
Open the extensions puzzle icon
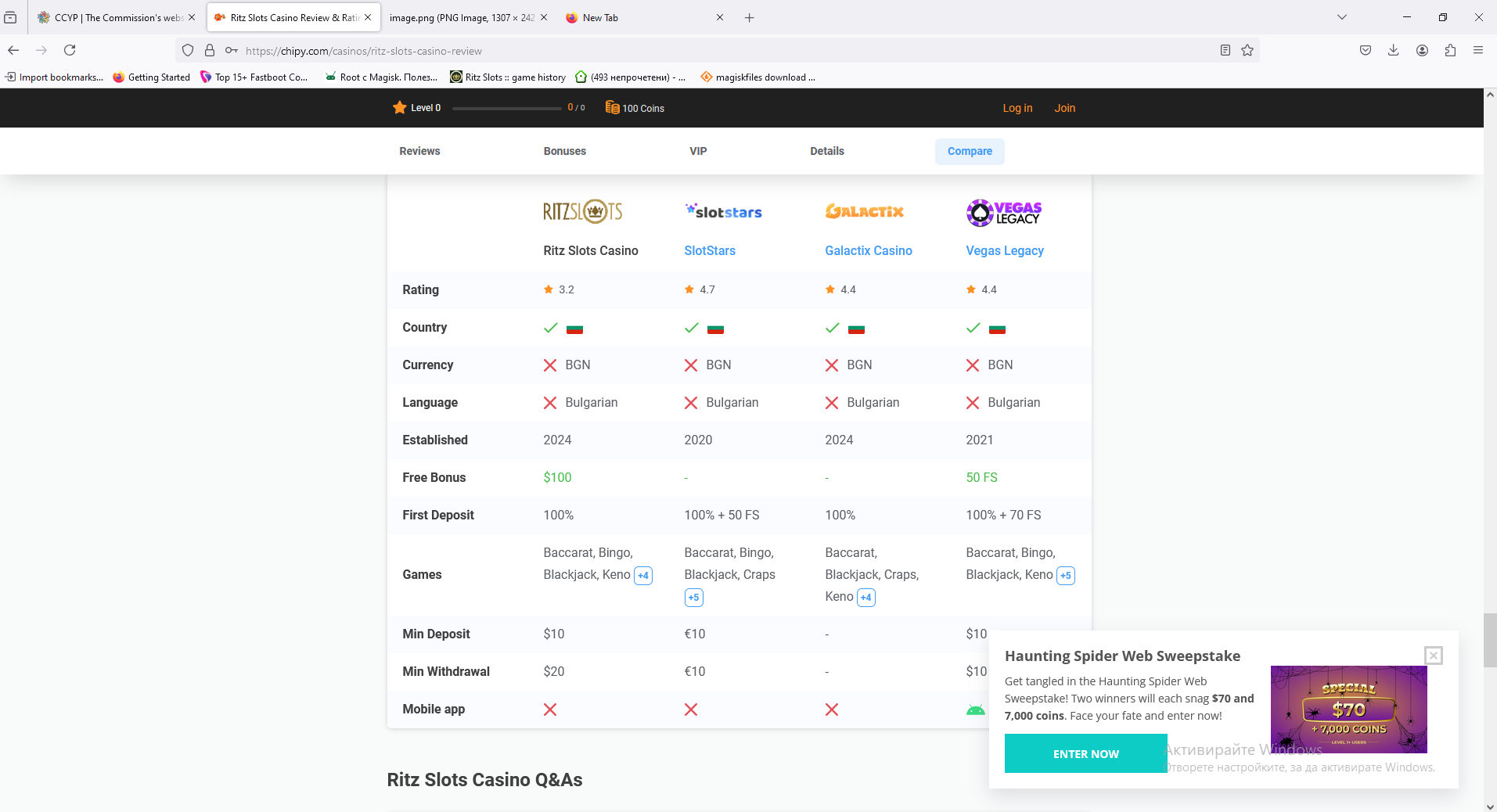coord(1450,50)
